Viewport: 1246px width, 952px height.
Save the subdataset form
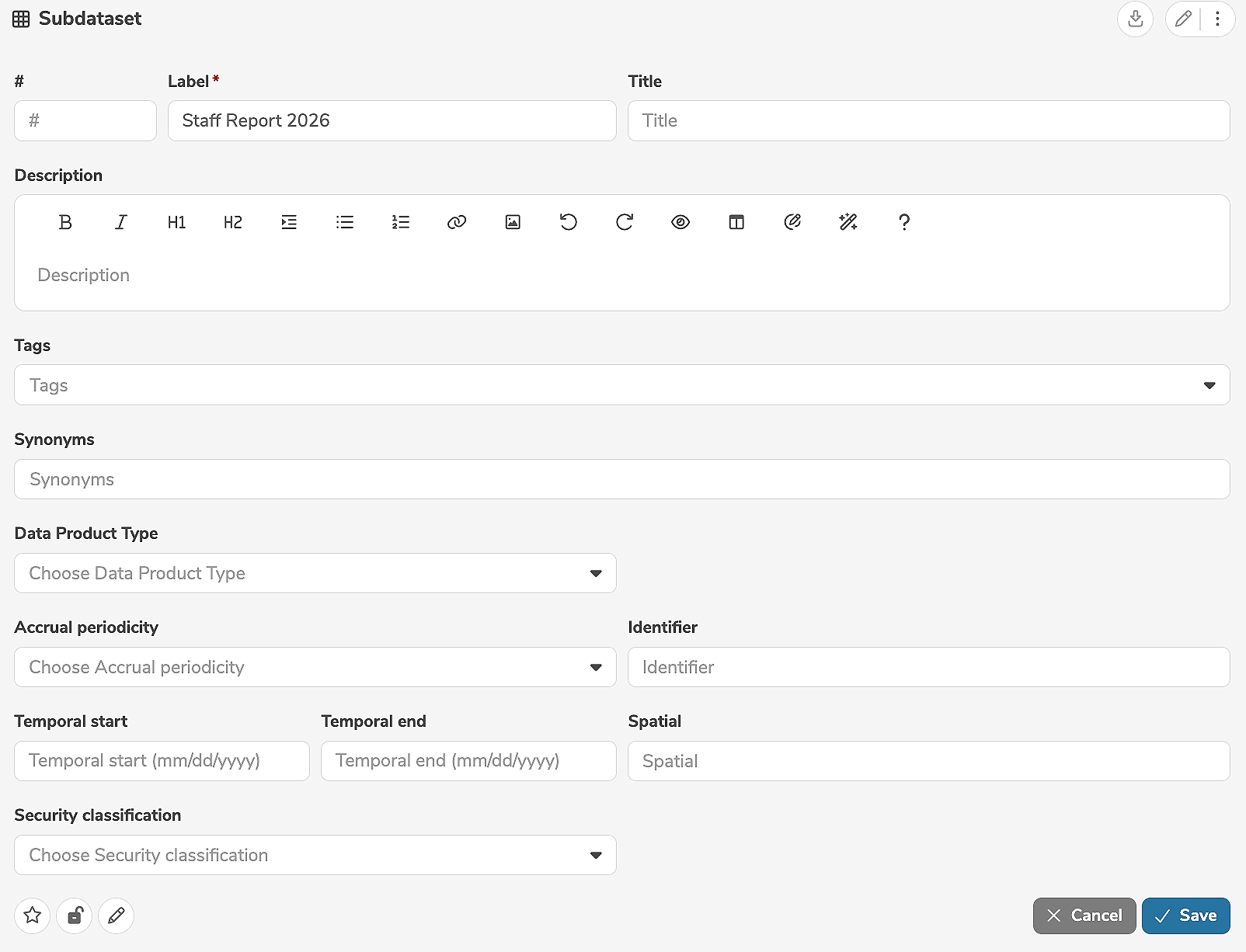tap(1185, 916)
